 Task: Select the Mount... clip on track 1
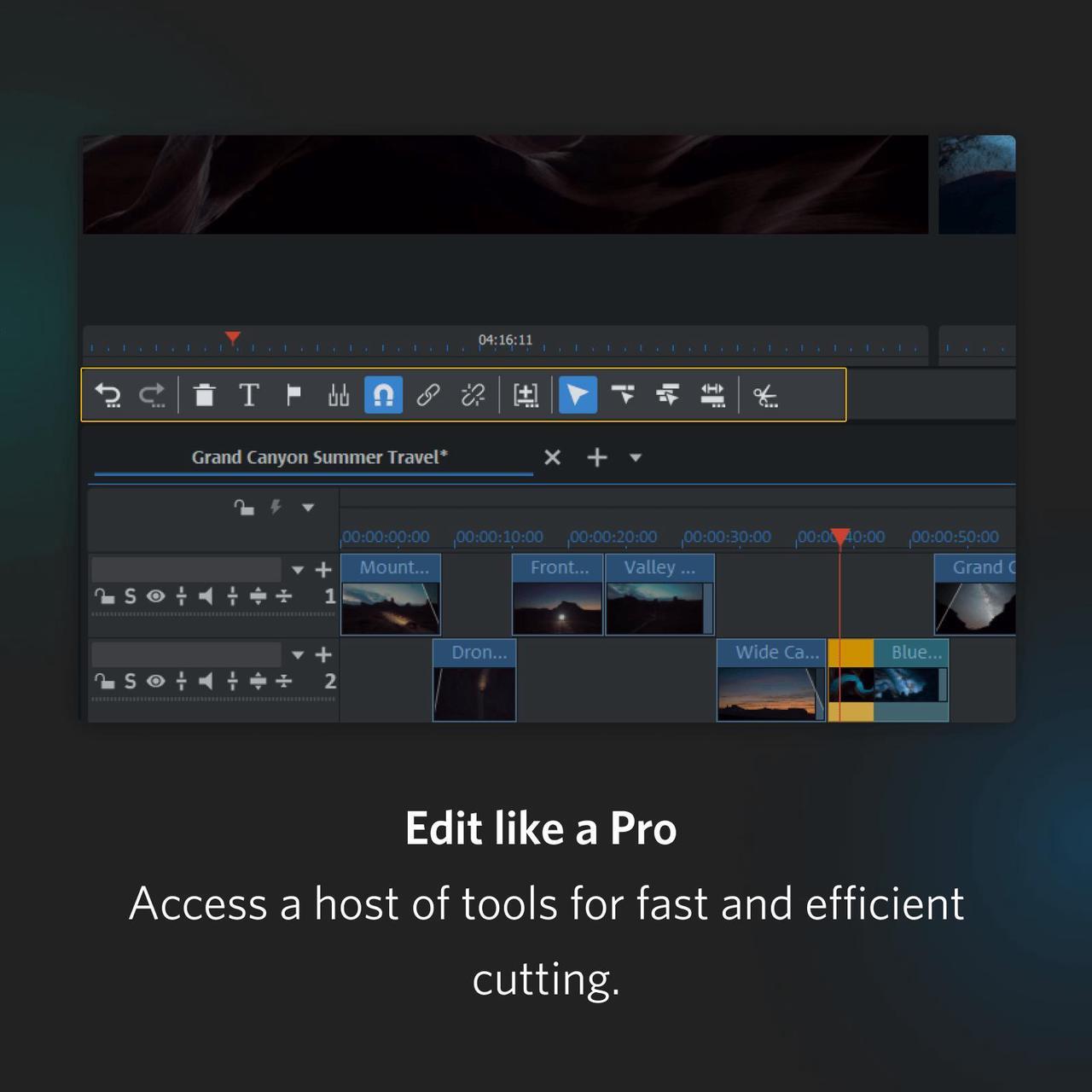tap(391, 595)
